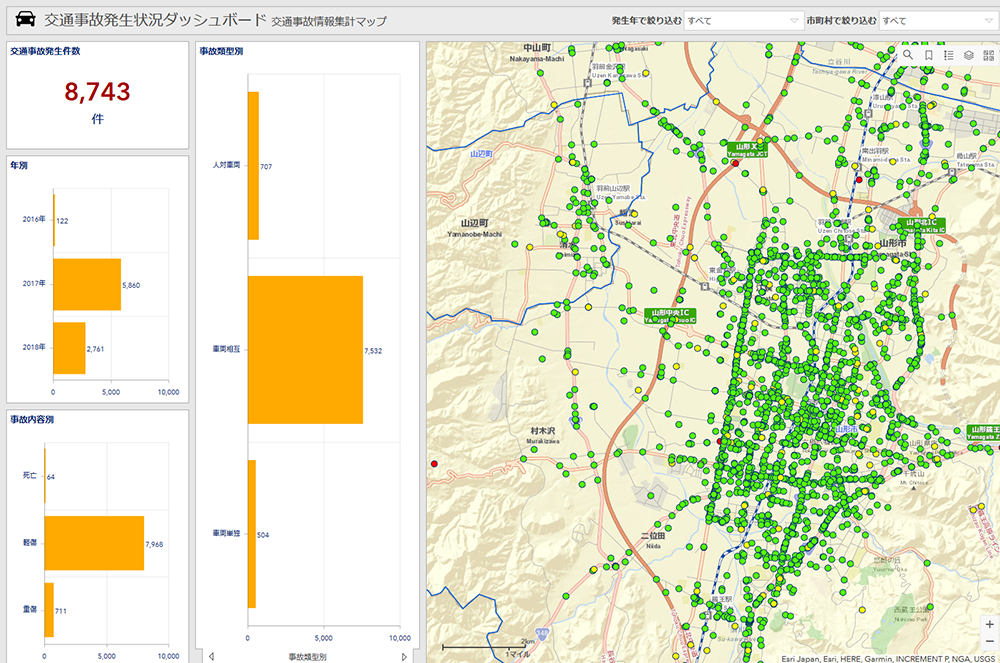Select the 車両相互 bar in accident type chart
The height and width of the screenshot is (663, 1000).
tap(305, 350)
